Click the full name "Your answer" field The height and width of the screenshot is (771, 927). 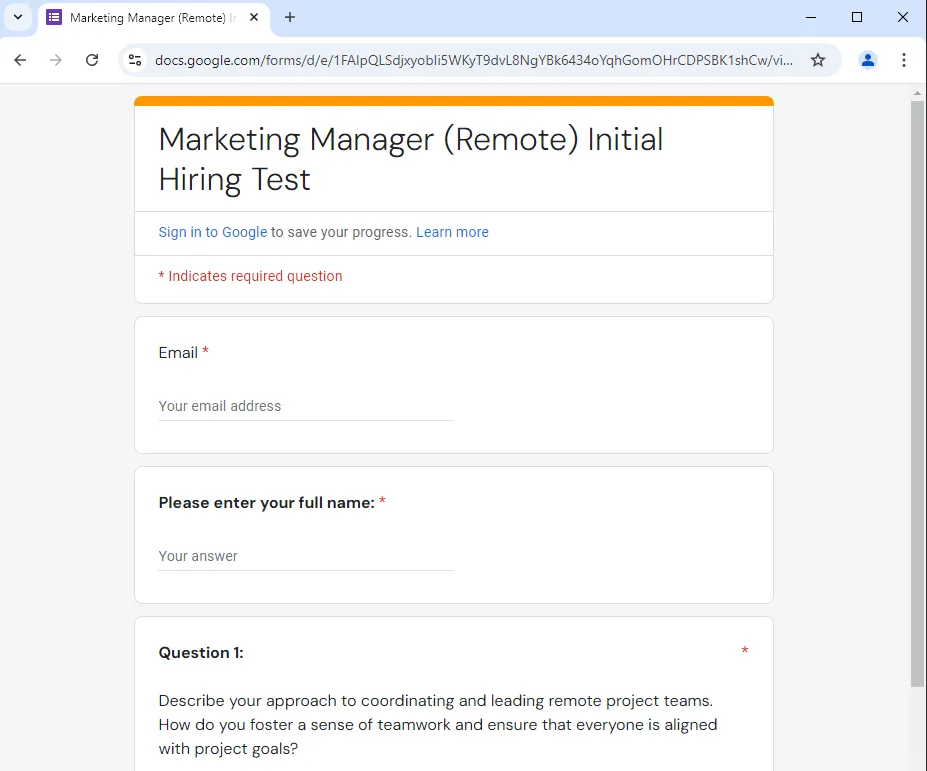305,556
